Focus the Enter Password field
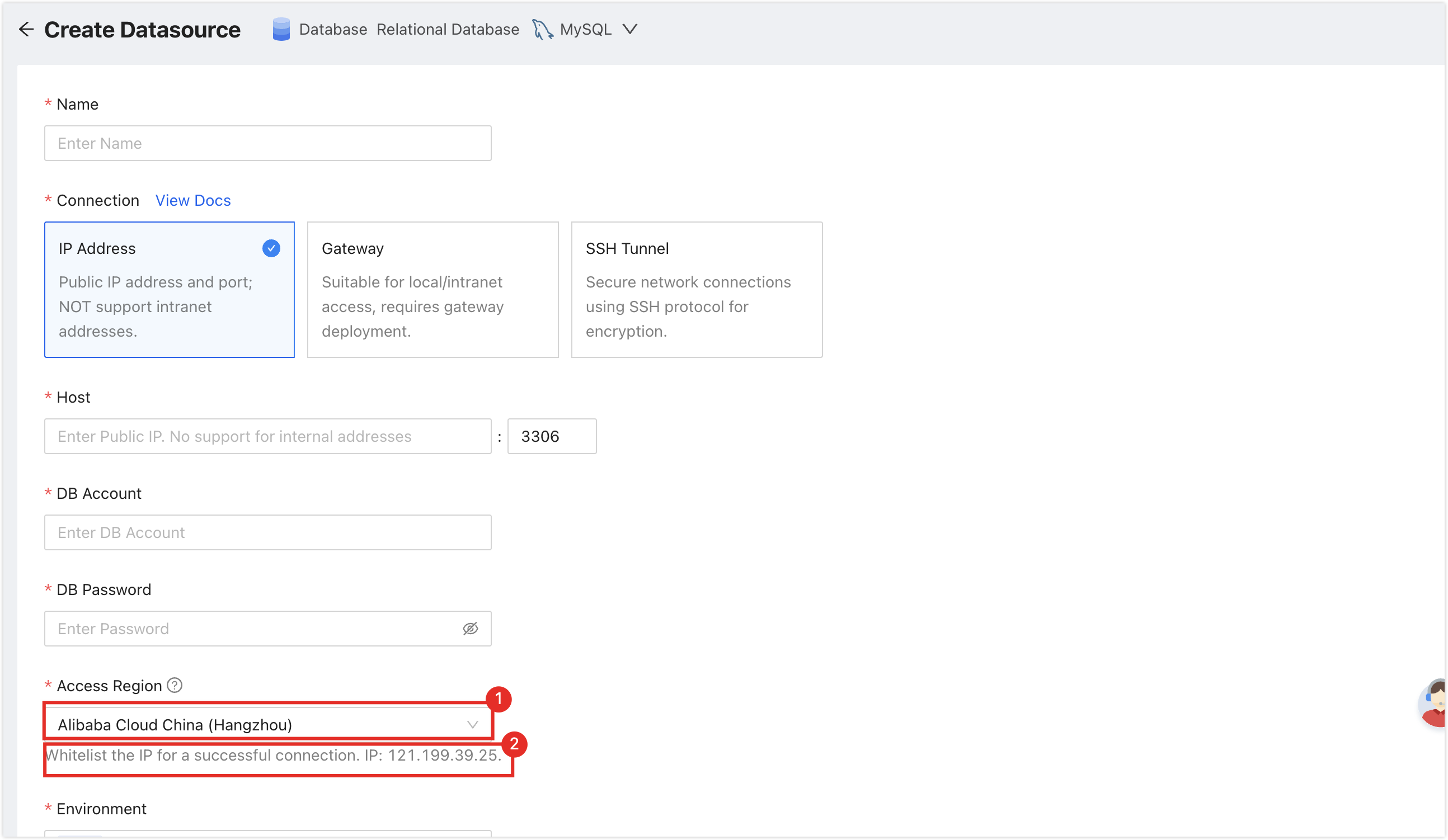Viewport: 1448px width, 840px height. pyautogui.click(x=268, y=629)
